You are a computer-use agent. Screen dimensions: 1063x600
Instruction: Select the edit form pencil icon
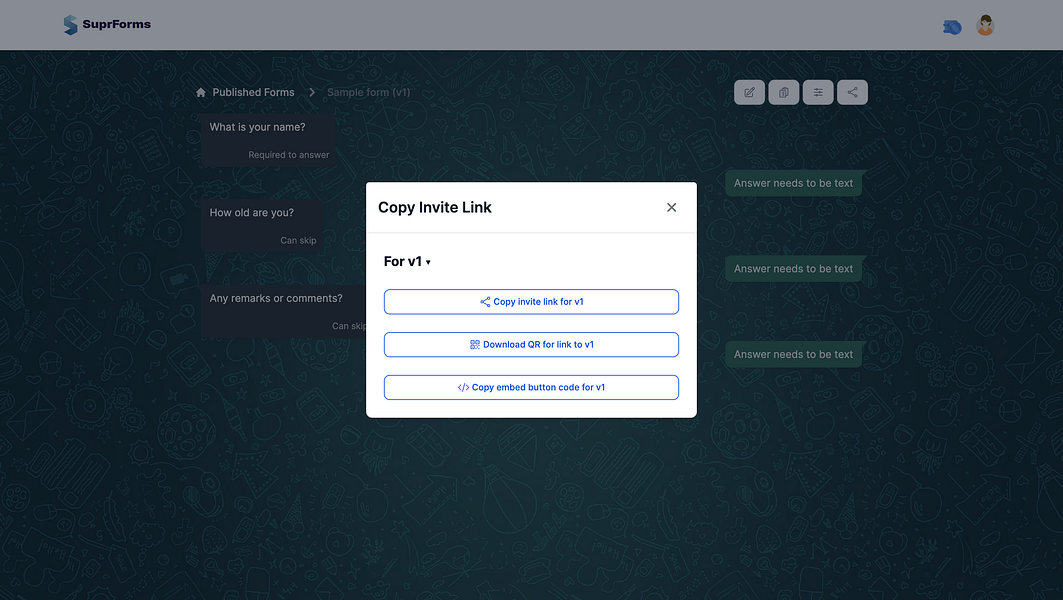click(x=749, y=92)
